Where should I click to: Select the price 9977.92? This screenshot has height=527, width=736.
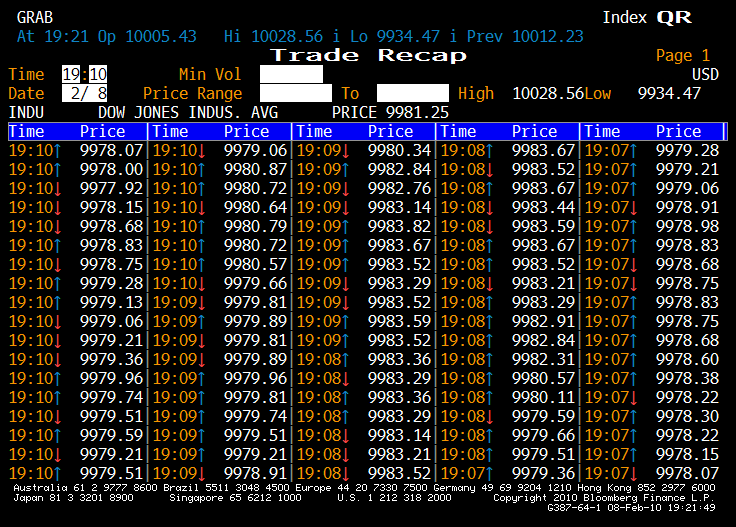point(111,188)
